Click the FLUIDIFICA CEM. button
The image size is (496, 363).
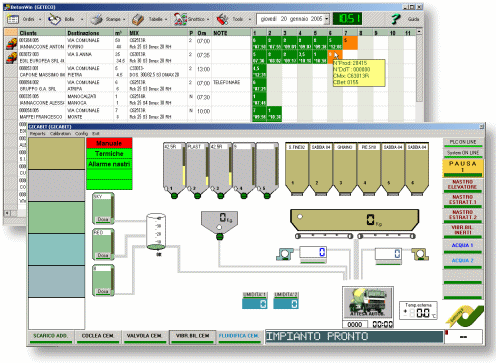pyautogui.click(x=239, y=337)
